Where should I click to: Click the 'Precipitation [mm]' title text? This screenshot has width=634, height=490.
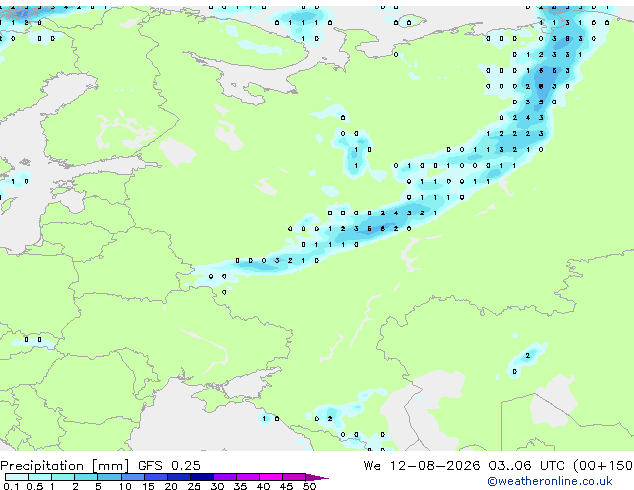pyautogui.click(x=65, y=466)
